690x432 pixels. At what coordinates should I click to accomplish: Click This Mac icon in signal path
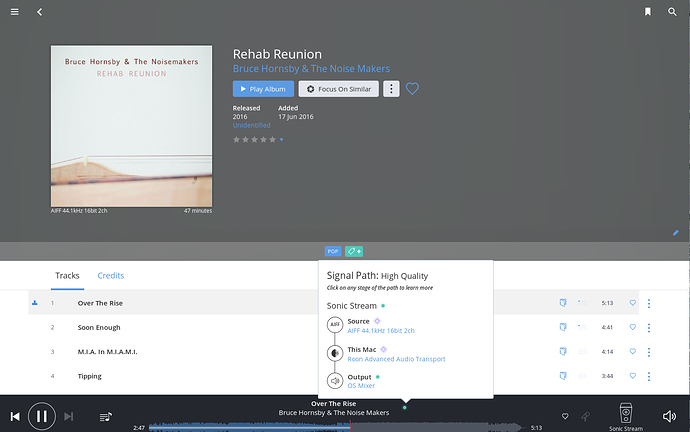[335, 353]
